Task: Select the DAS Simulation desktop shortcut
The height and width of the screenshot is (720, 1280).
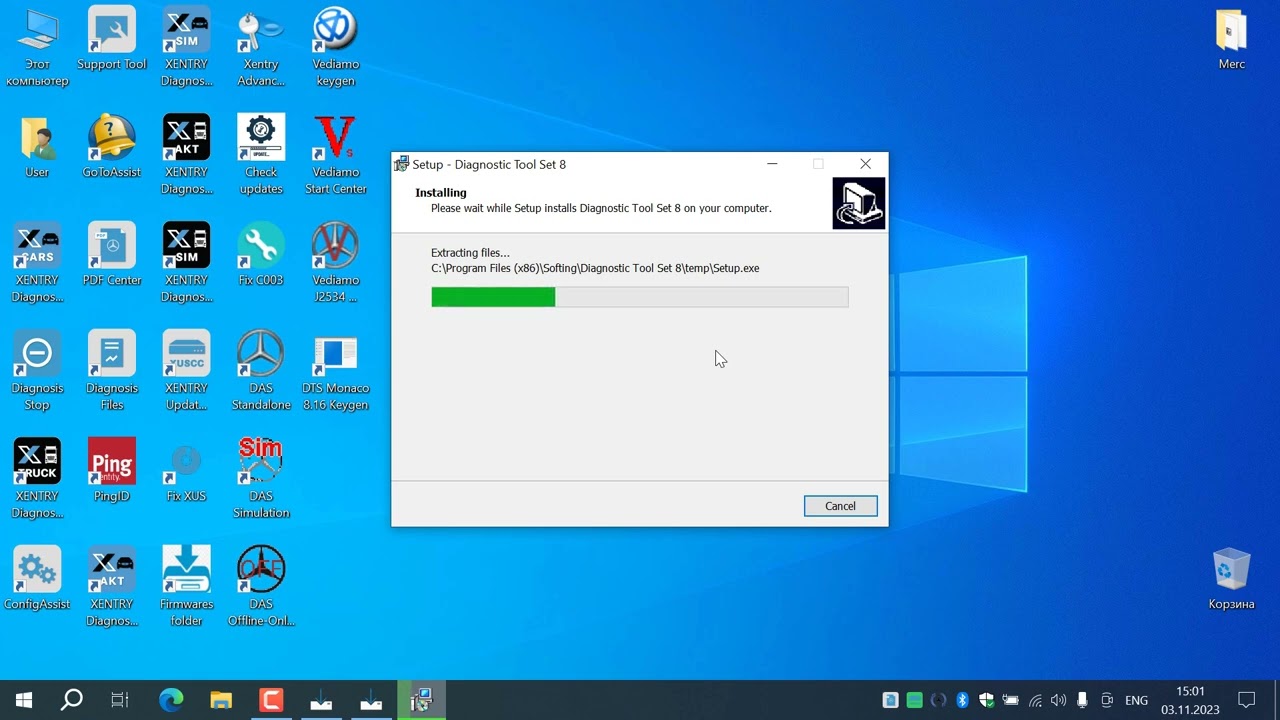Action: (x=261, y=479)
